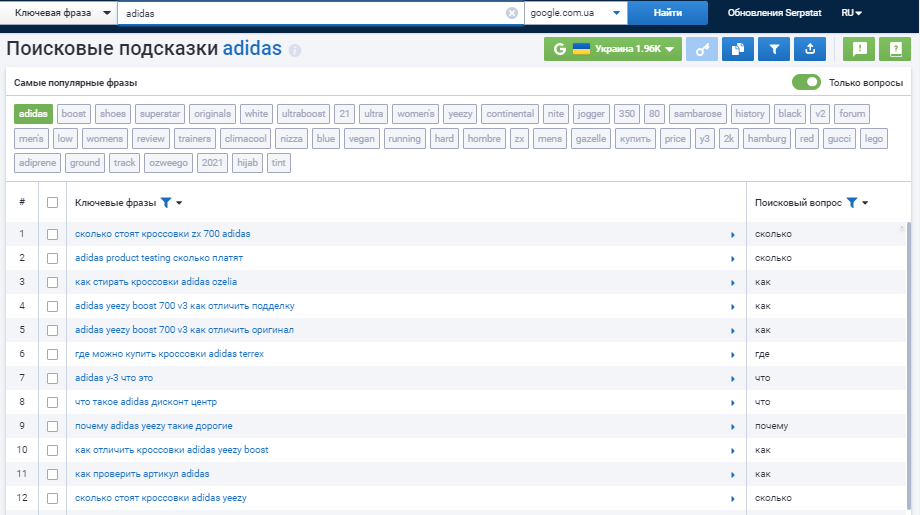Open the green help book icon
This screenshot has height=515, width=920.
tap(895, 49)
